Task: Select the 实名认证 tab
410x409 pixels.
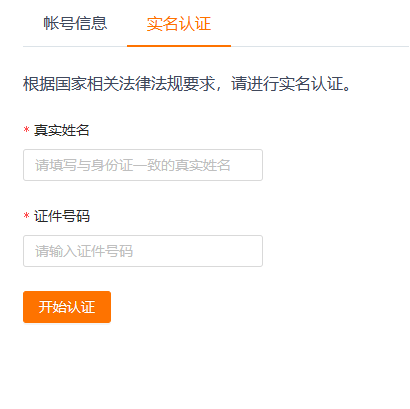Action: coord(179,24)
